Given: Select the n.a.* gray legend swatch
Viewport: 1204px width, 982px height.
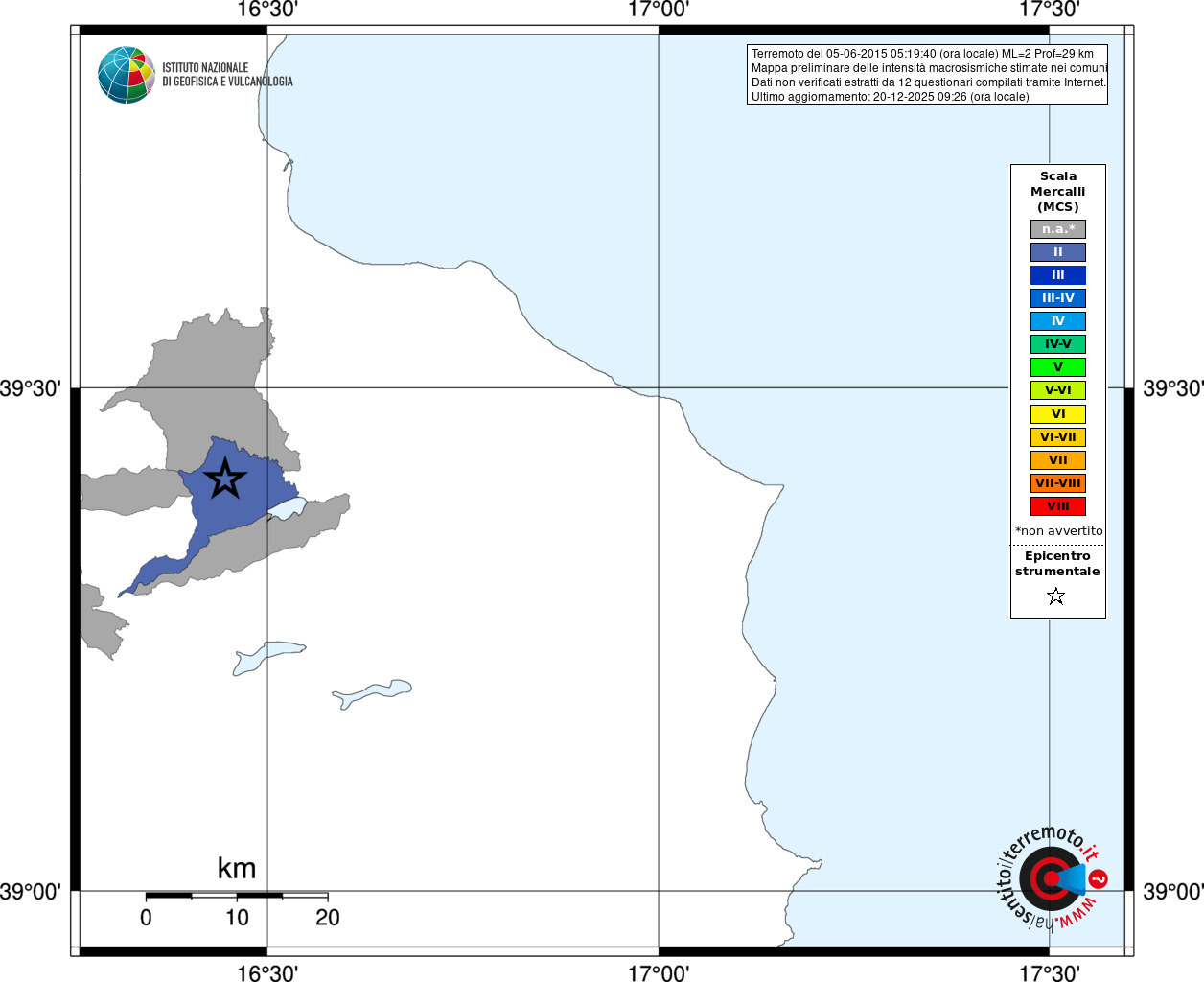Looking at the screenshot, I should click(1058, 229).
